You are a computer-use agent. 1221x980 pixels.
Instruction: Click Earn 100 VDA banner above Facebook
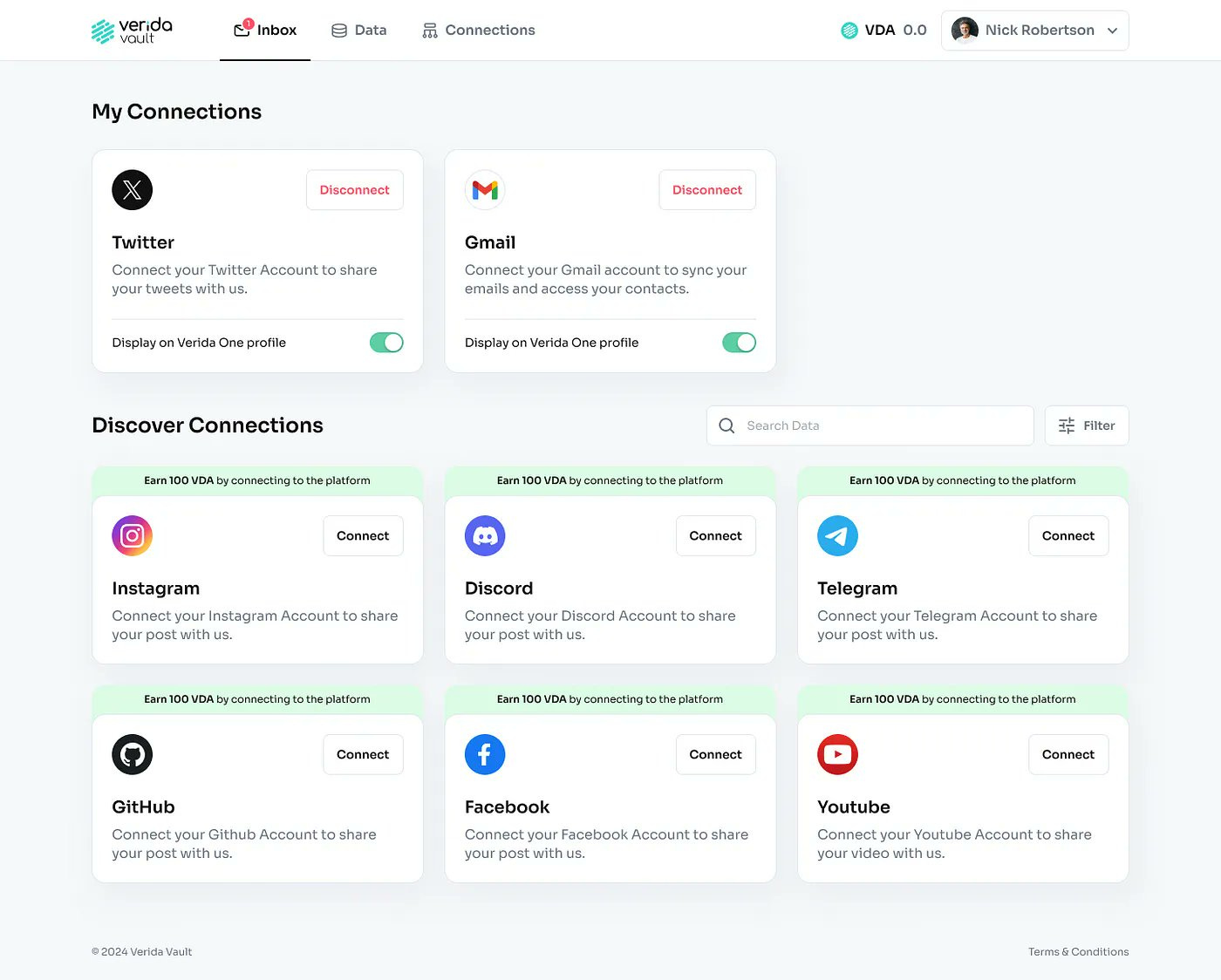pyautogui.click(x=610, y=699)
